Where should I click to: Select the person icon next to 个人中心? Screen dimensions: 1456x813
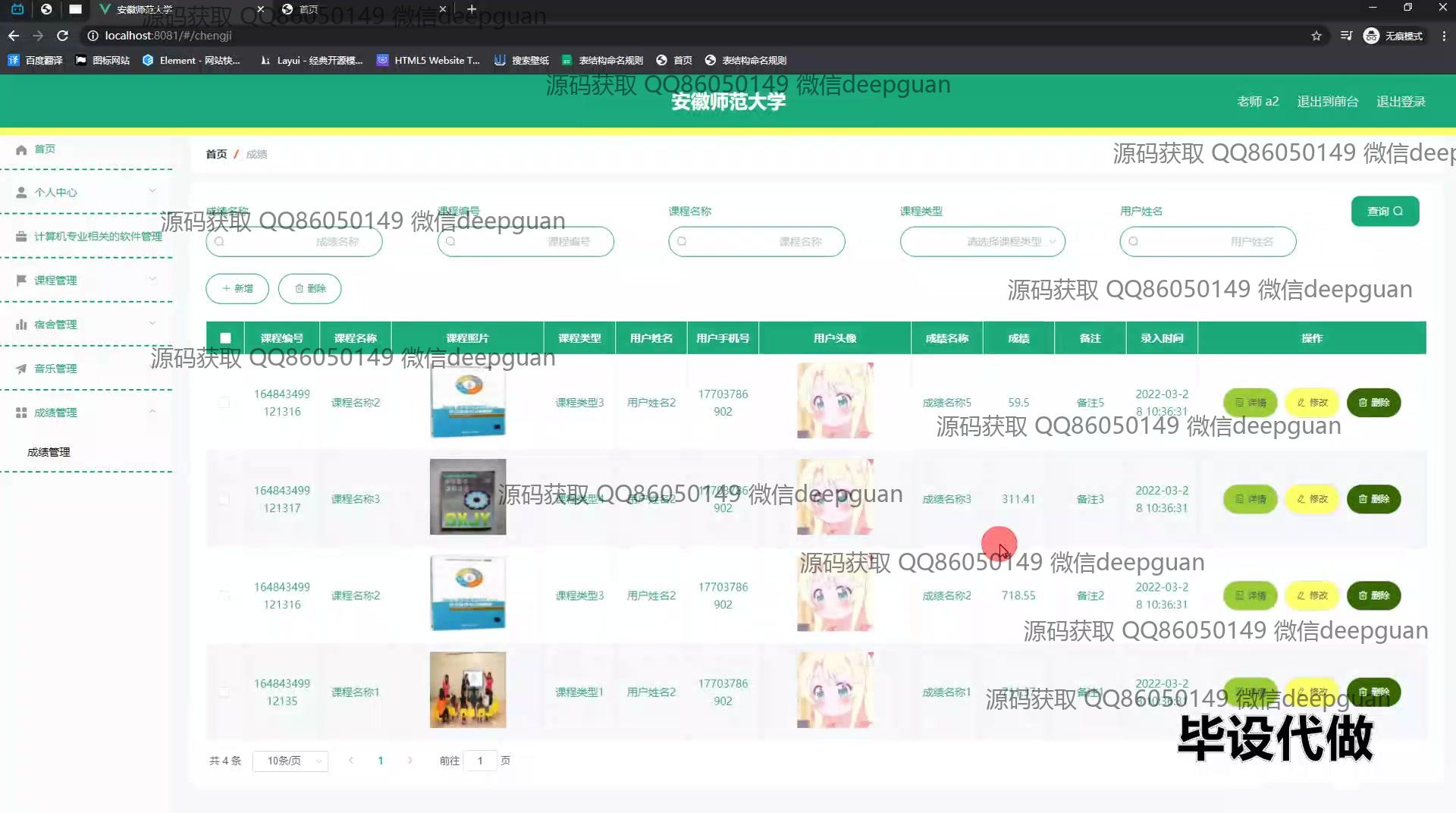[x=20, y=192]
